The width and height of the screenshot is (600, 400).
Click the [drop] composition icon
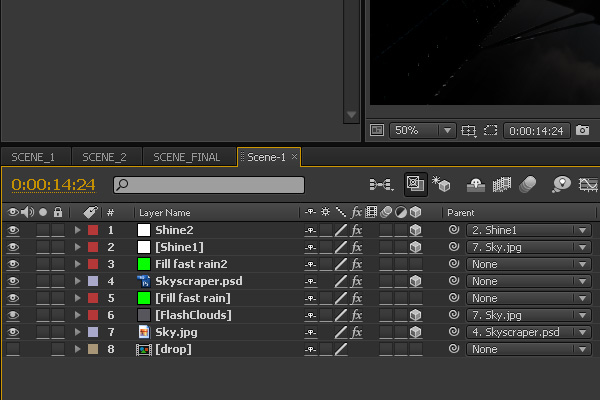click(143, 349)
